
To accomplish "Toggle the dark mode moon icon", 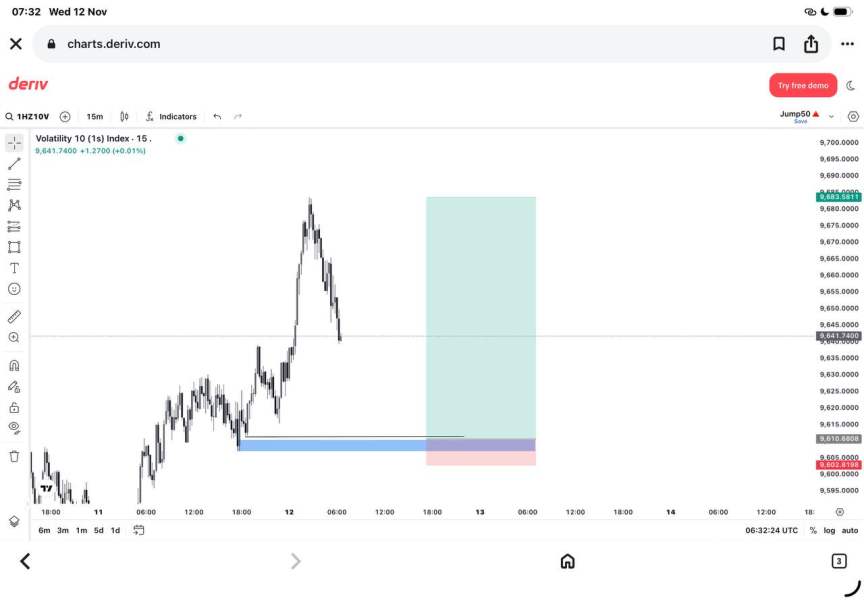I will 851,85.
